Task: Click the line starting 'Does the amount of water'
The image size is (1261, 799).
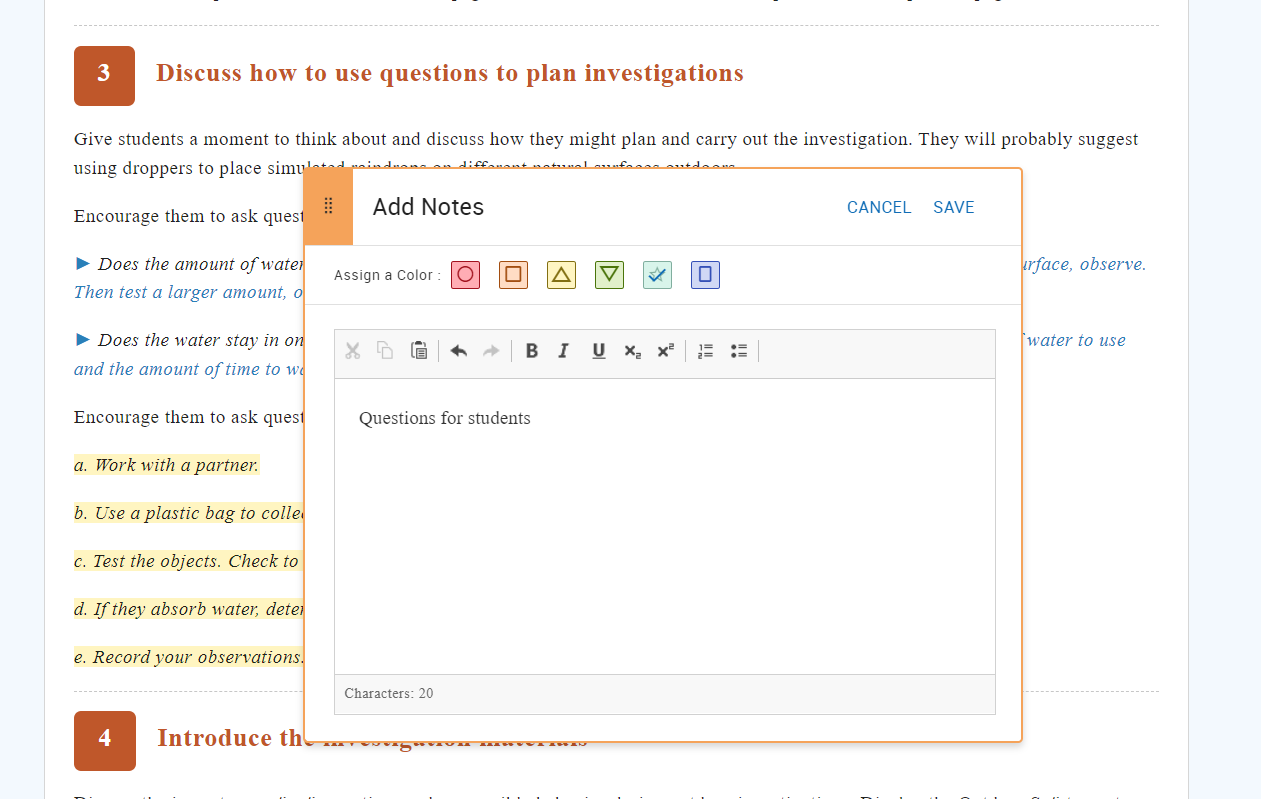Action: coord(201,264)
